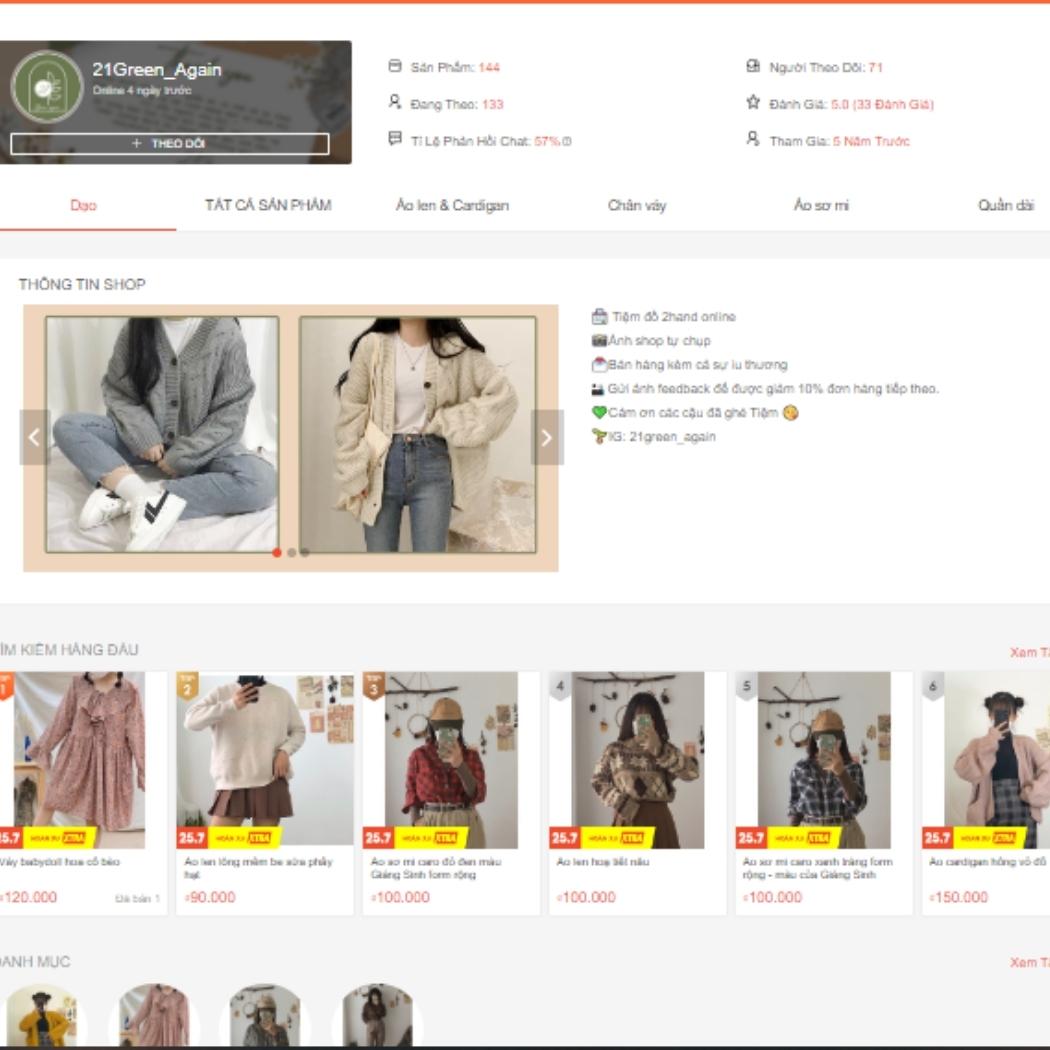Screen dimensions: 1050x1050
Task: Go to previous banner slide with left arrow
Action: pyautogui.click(x=35, y=437)
